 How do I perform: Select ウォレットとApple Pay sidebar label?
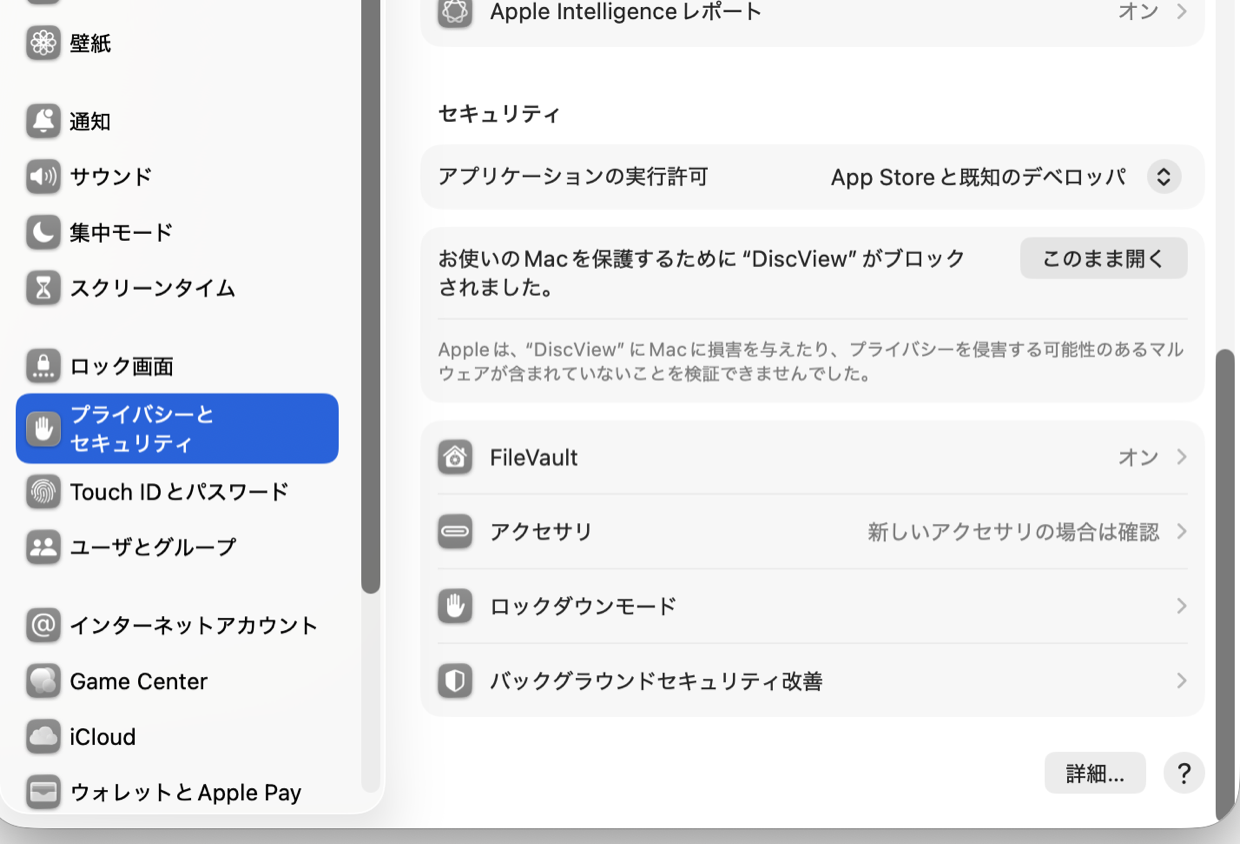186,793
